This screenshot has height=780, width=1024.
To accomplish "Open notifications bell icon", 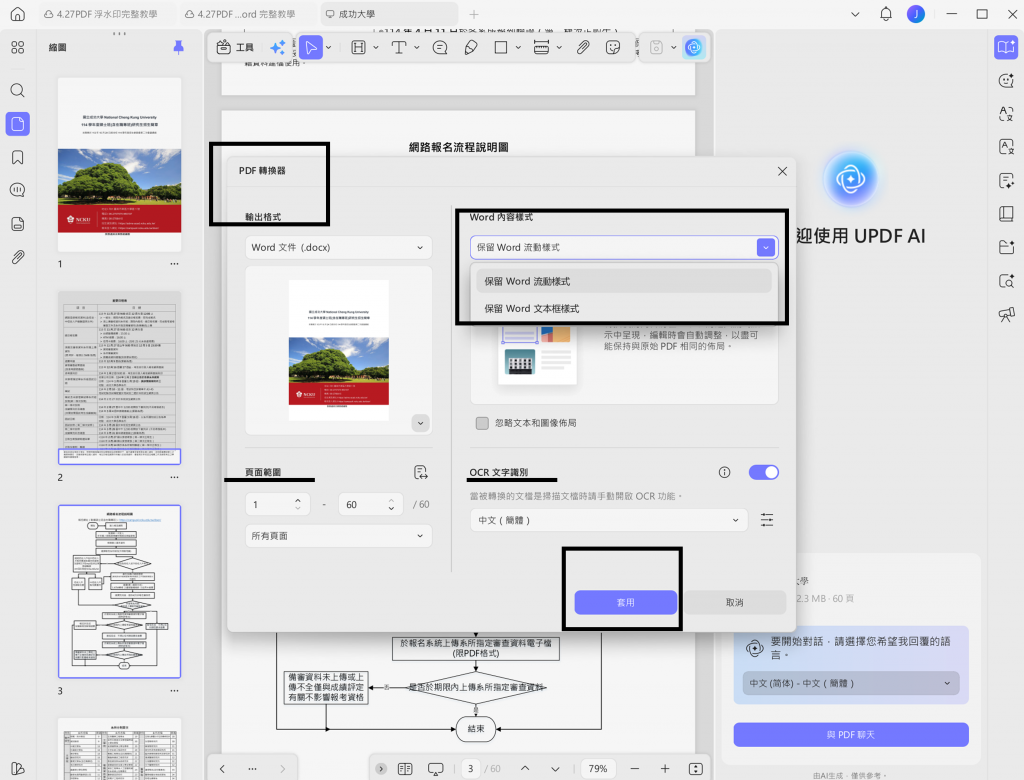I will (x=886, y=14).
